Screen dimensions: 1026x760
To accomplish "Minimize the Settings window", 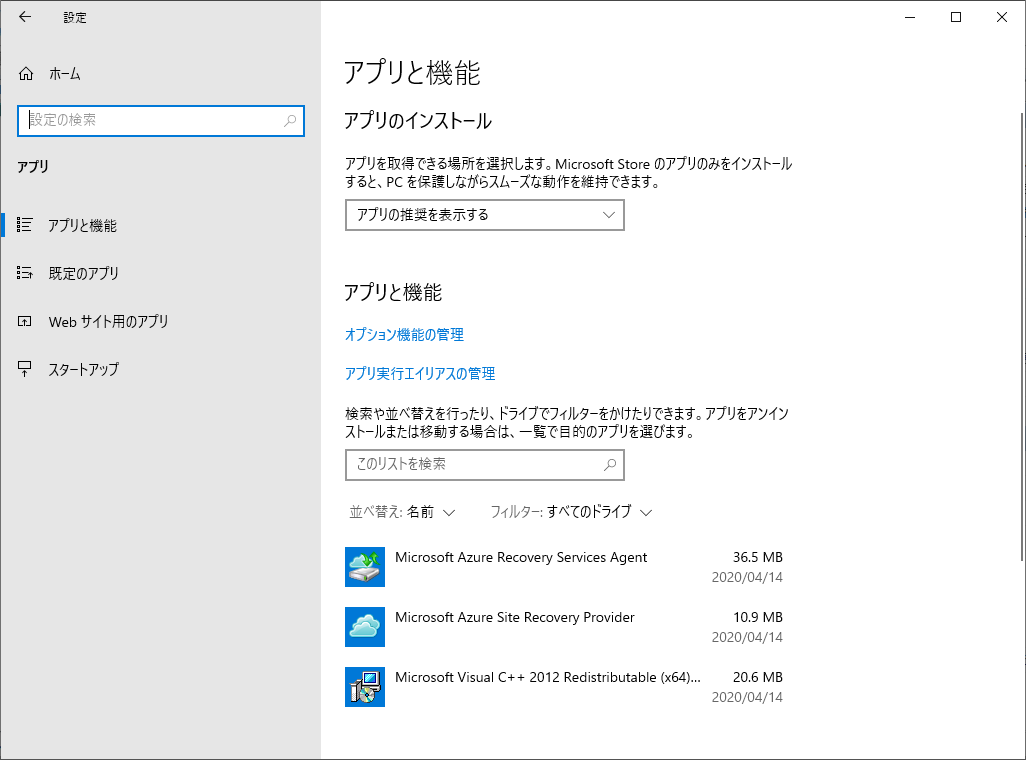I will (x=910, y=17).
